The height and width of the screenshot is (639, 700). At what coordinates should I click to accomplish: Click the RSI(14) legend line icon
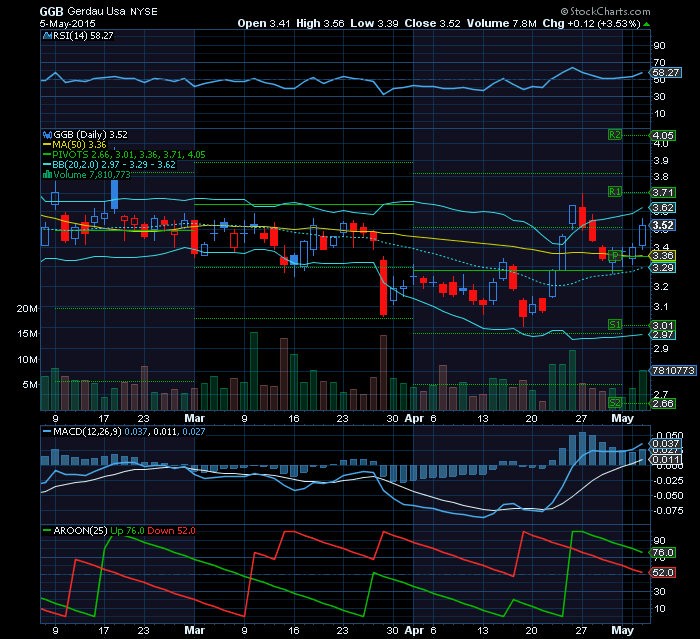[47, 36]
